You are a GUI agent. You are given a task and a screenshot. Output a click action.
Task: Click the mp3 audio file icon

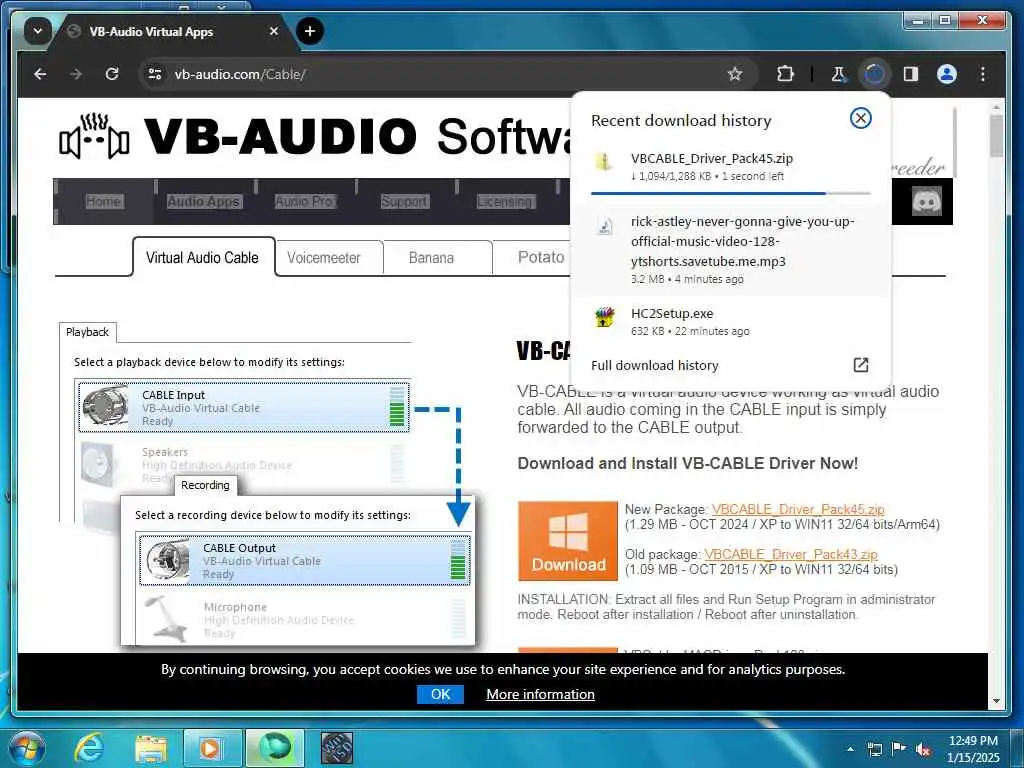[x=605, y=226]
